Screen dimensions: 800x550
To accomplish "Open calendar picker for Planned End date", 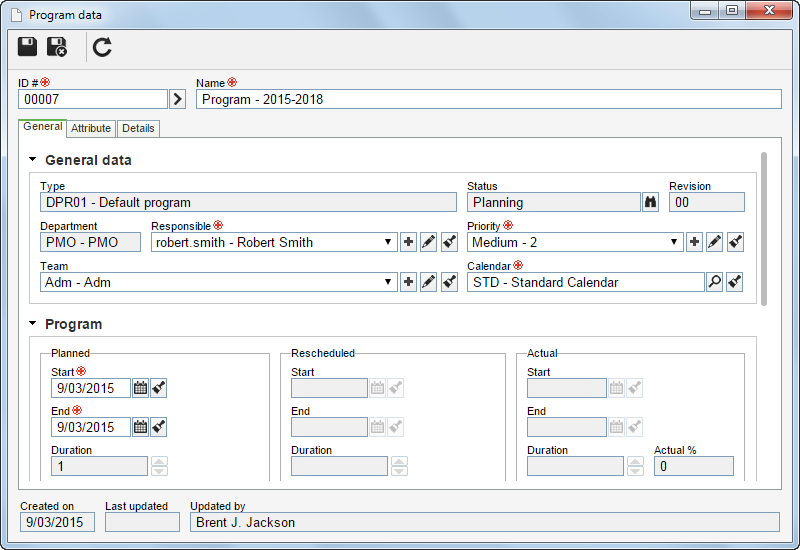I will 140,427.
